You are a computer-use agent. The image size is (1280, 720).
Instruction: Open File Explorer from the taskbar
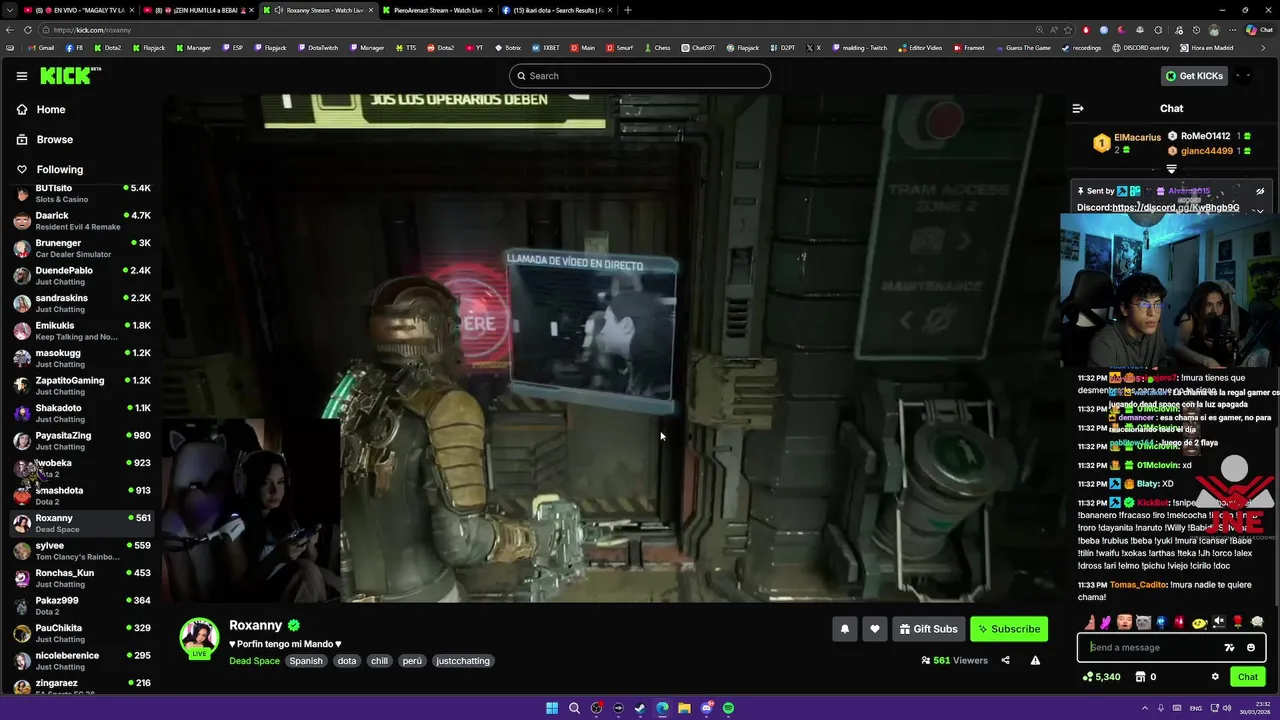tap(684, 708)
